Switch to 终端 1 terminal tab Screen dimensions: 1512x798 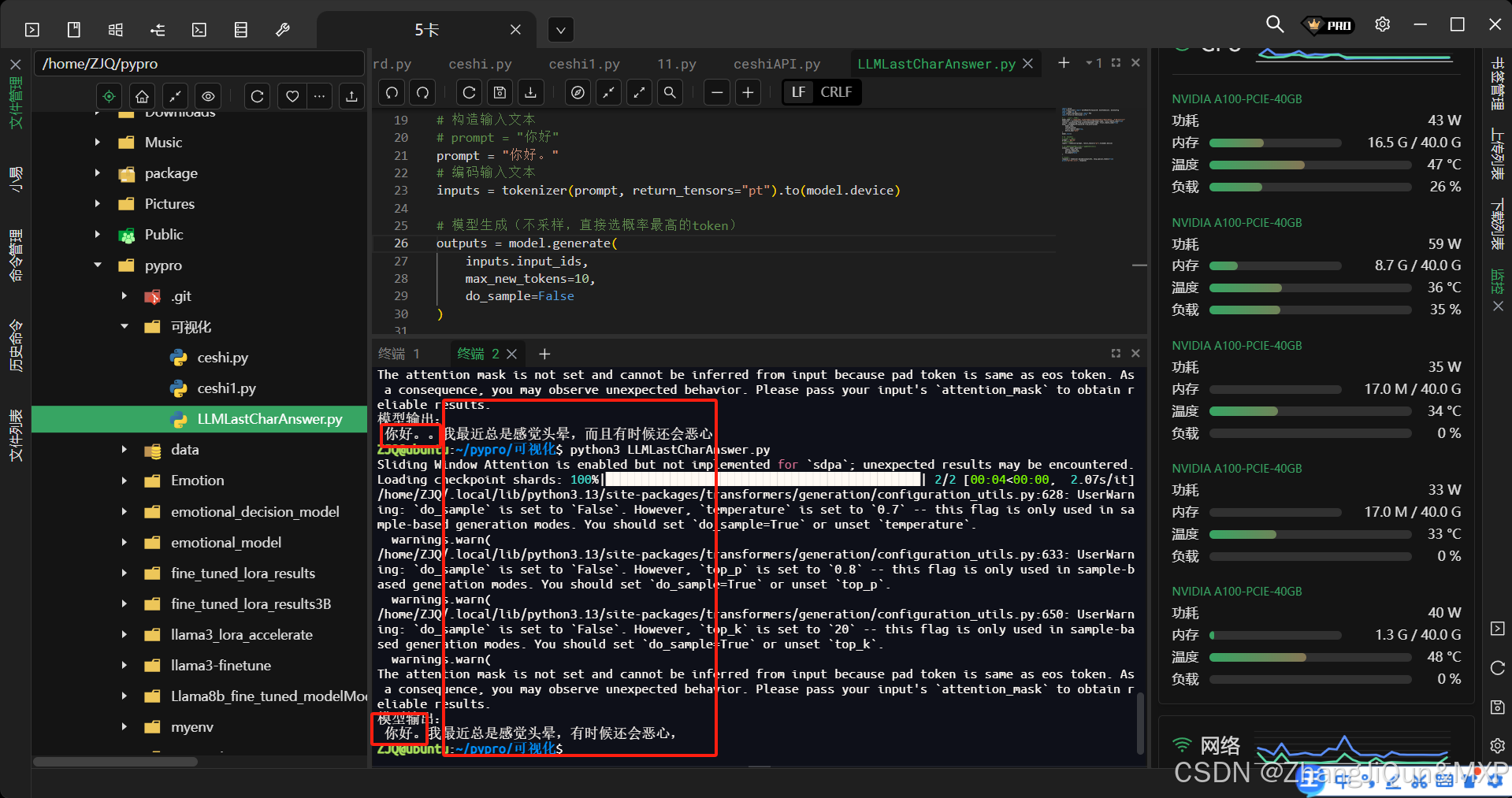pyautogui.click(x=399, y=354)
